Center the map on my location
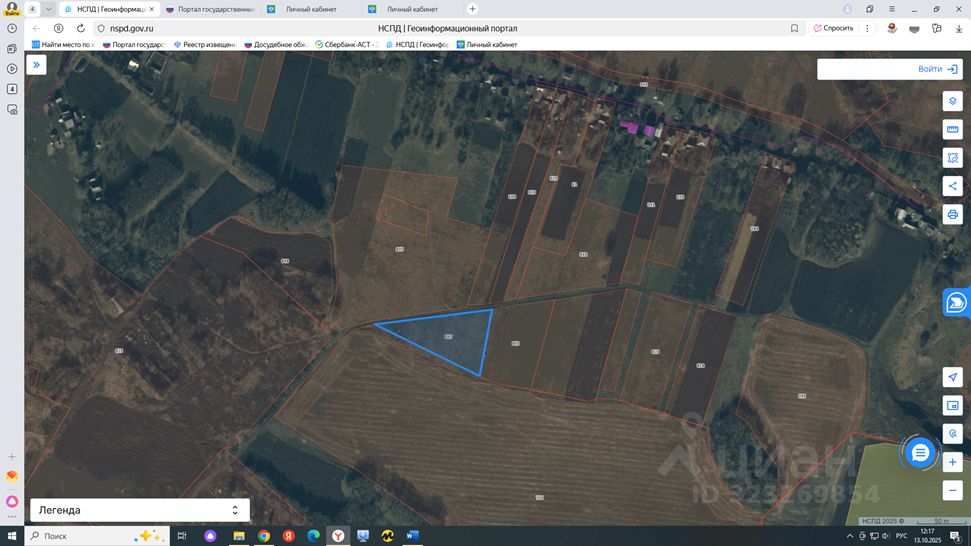This screenshot has height=546, width=971. pyautogui.click(x=952, y=377)
